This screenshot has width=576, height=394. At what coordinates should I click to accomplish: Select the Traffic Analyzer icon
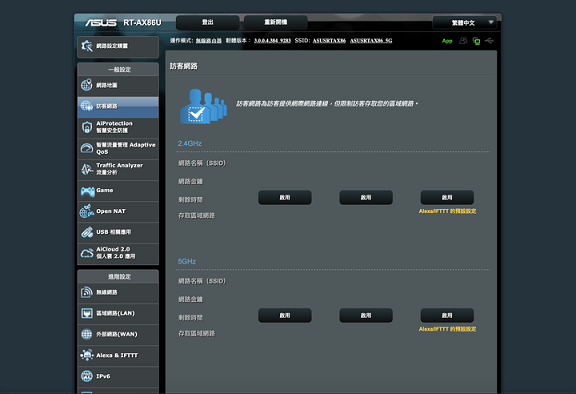click(87, 169)
